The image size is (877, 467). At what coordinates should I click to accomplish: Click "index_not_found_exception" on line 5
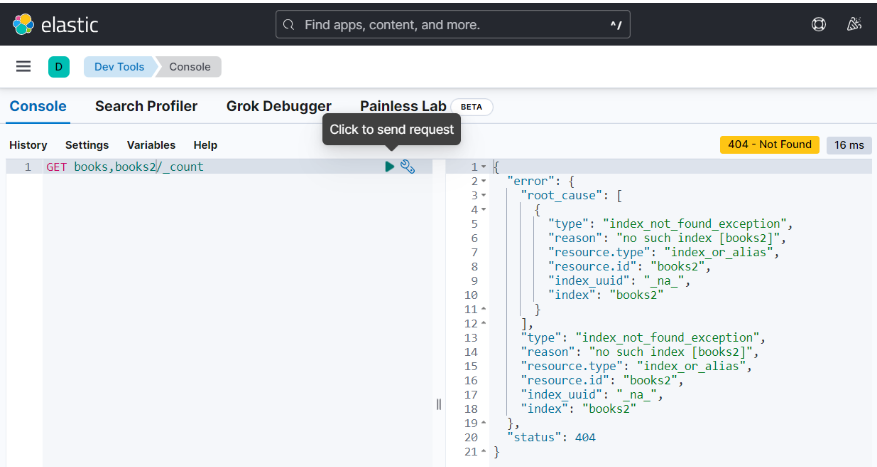694,224
